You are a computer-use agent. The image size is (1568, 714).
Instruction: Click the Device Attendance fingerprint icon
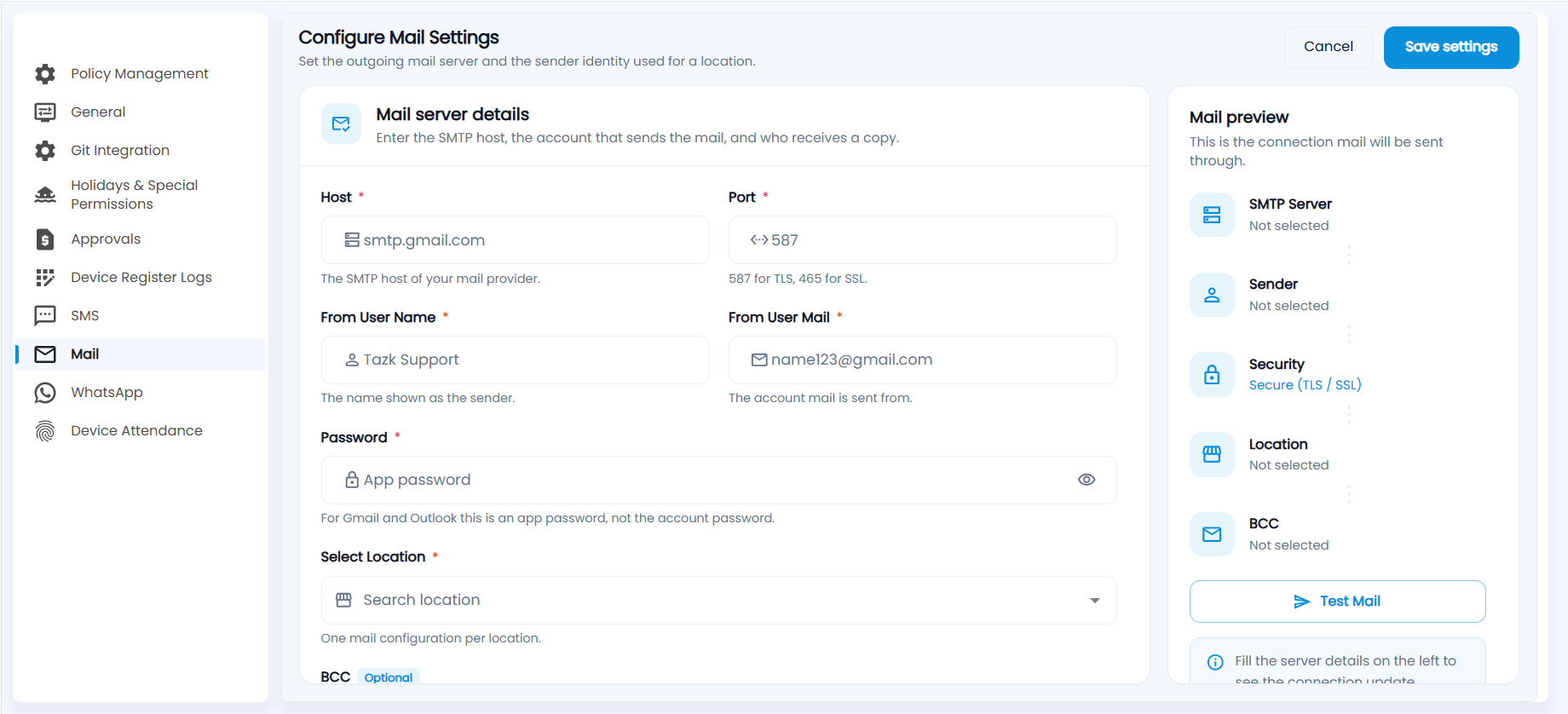pyautogui.click(x=45, y=431)
